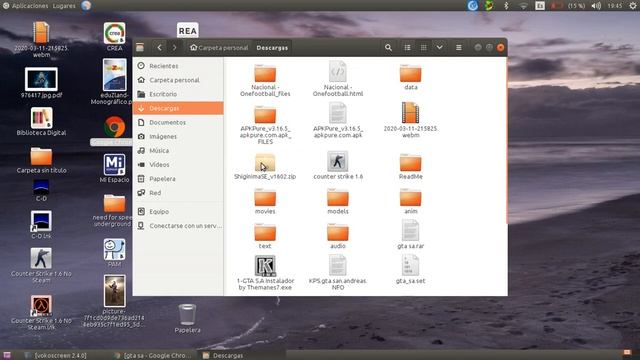This screenshot has width=640, height=360.
Task: Select the gta_sa.set file
Action: (411, 269)
